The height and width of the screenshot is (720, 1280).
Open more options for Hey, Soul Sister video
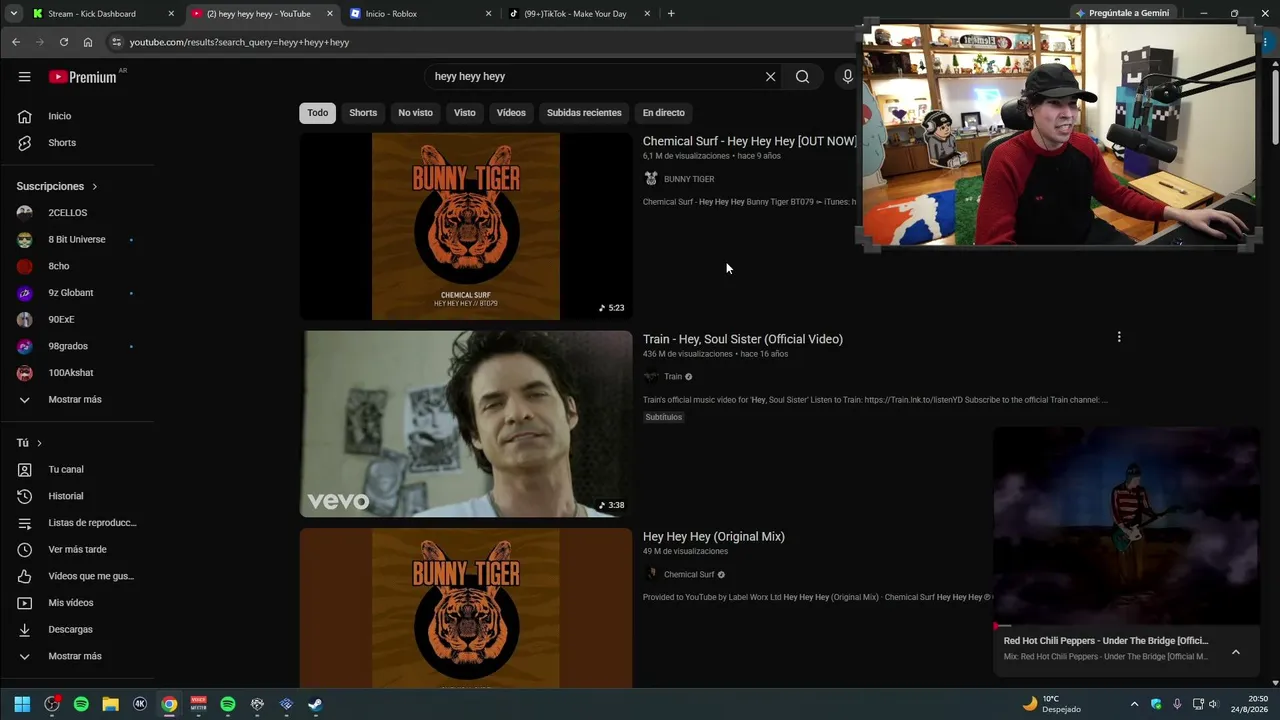(1119, 337)
